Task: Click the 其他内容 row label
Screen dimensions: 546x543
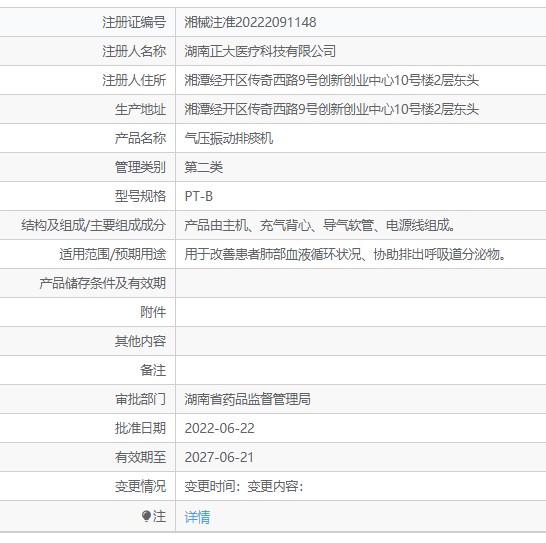Action: coord(140,341)
